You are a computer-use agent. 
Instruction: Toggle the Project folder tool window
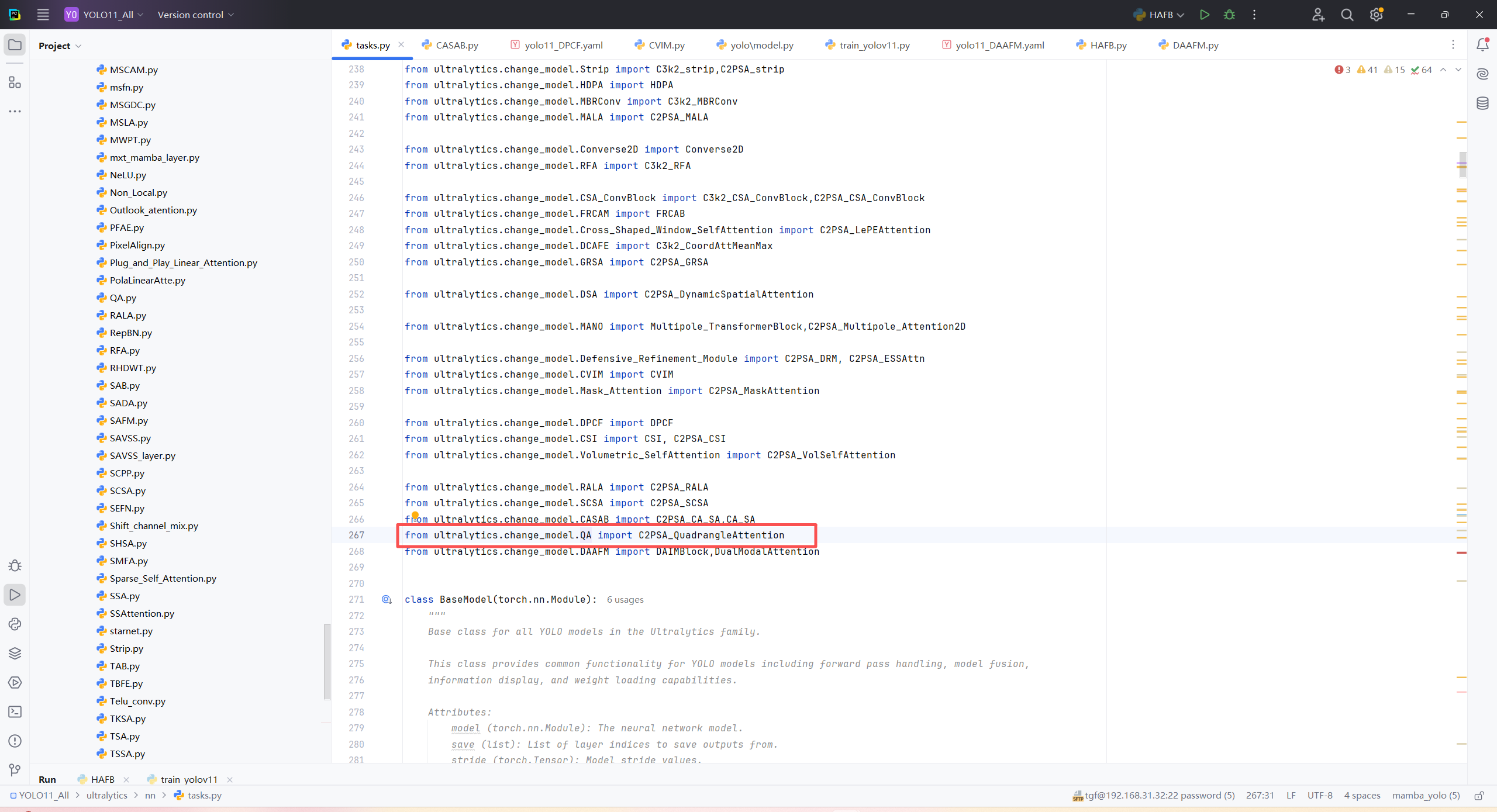(15, 45)
